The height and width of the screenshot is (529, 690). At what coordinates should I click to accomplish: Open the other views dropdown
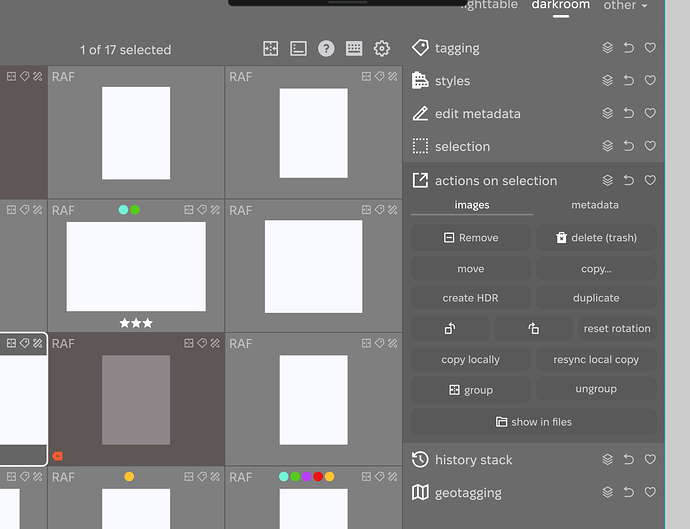pyautogui.click(x=625, y=5)
